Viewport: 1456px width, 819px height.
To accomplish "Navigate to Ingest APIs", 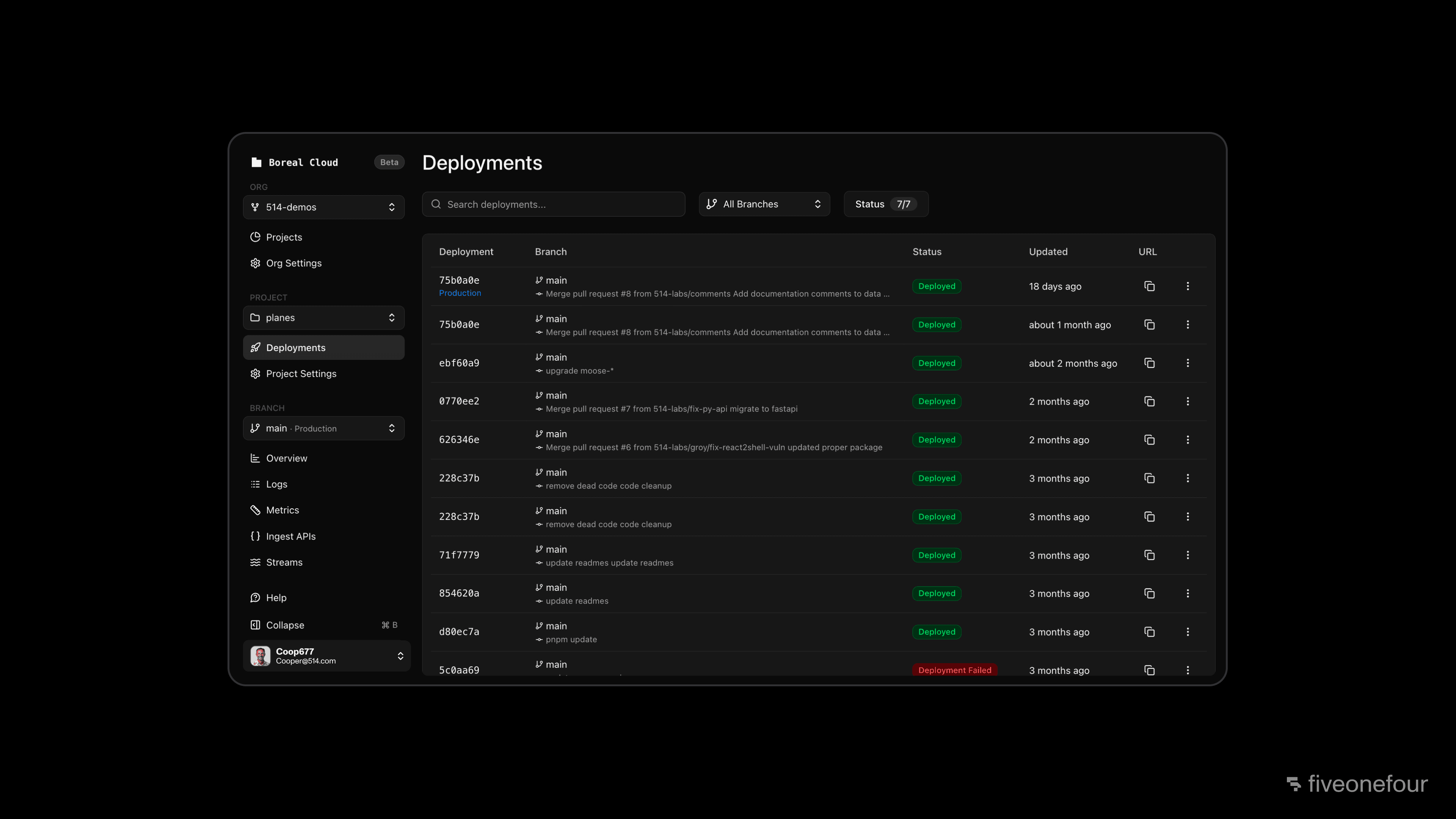I will click(x=290, y=537).
